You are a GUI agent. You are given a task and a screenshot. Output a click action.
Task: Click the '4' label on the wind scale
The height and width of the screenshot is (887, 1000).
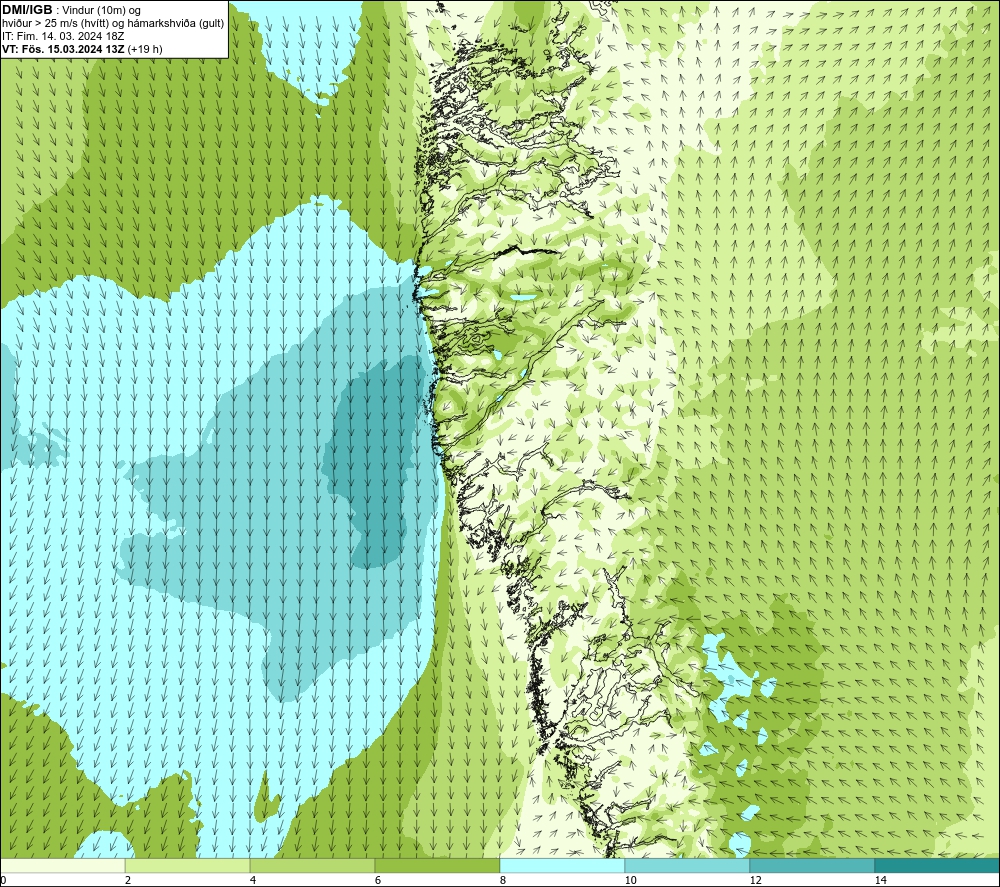253,880
